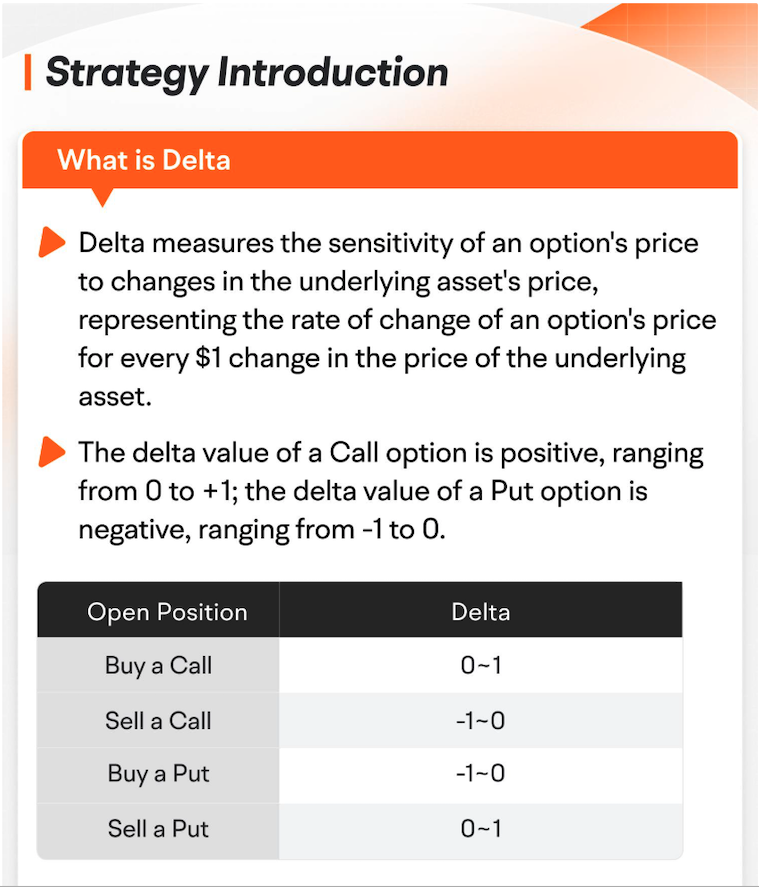The width and height of the screenshot is (759, 887).
Task: Click the "Strategy Introduction" heading
Action: pos(247,72)
